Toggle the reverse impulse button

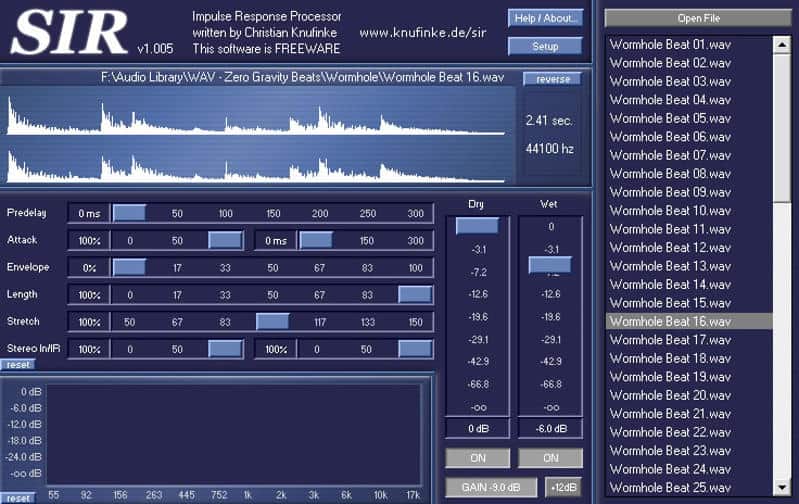pos(552,79)
